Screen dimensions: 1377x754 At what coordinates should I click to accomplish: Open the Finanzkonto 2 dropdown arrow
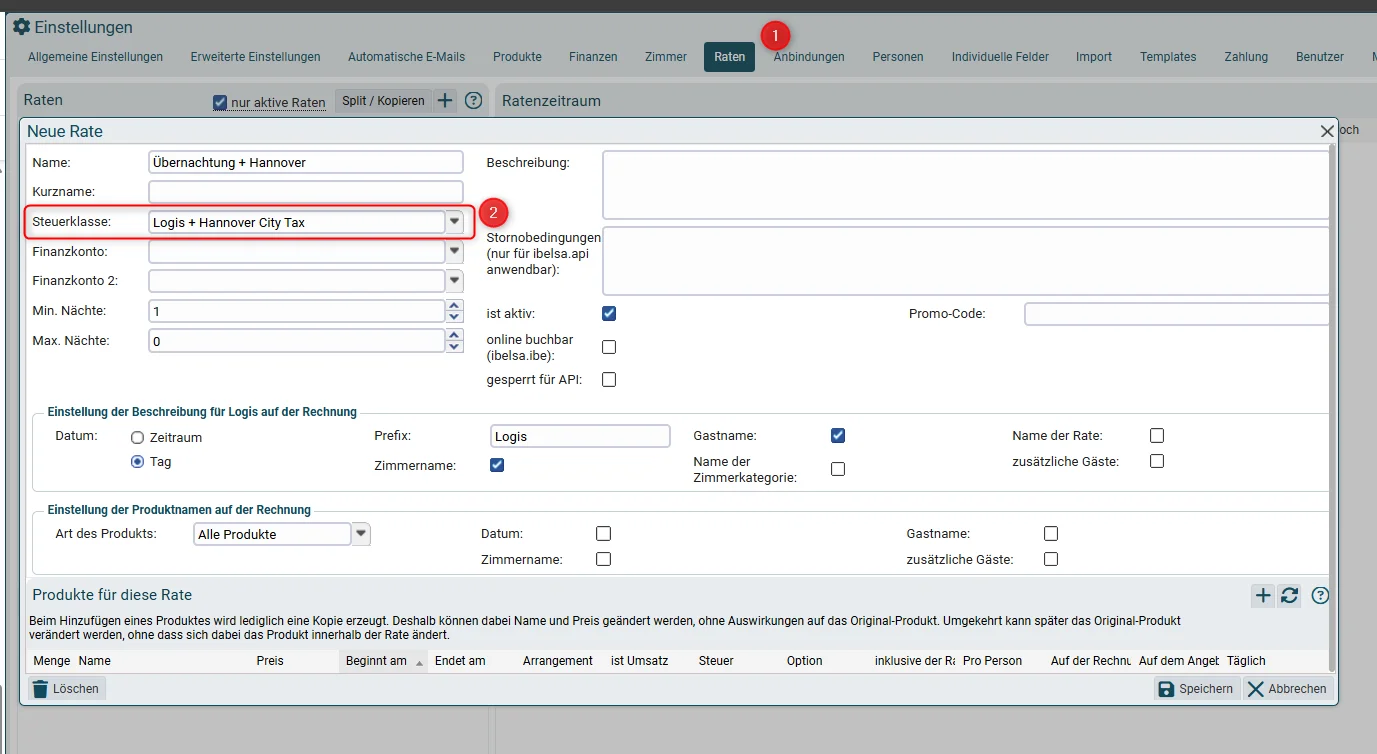click(x=455, y=281)
